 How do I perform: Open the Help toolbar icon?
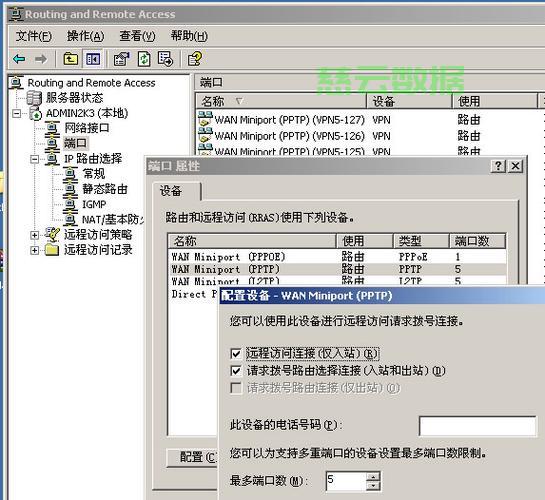(195, 59)
